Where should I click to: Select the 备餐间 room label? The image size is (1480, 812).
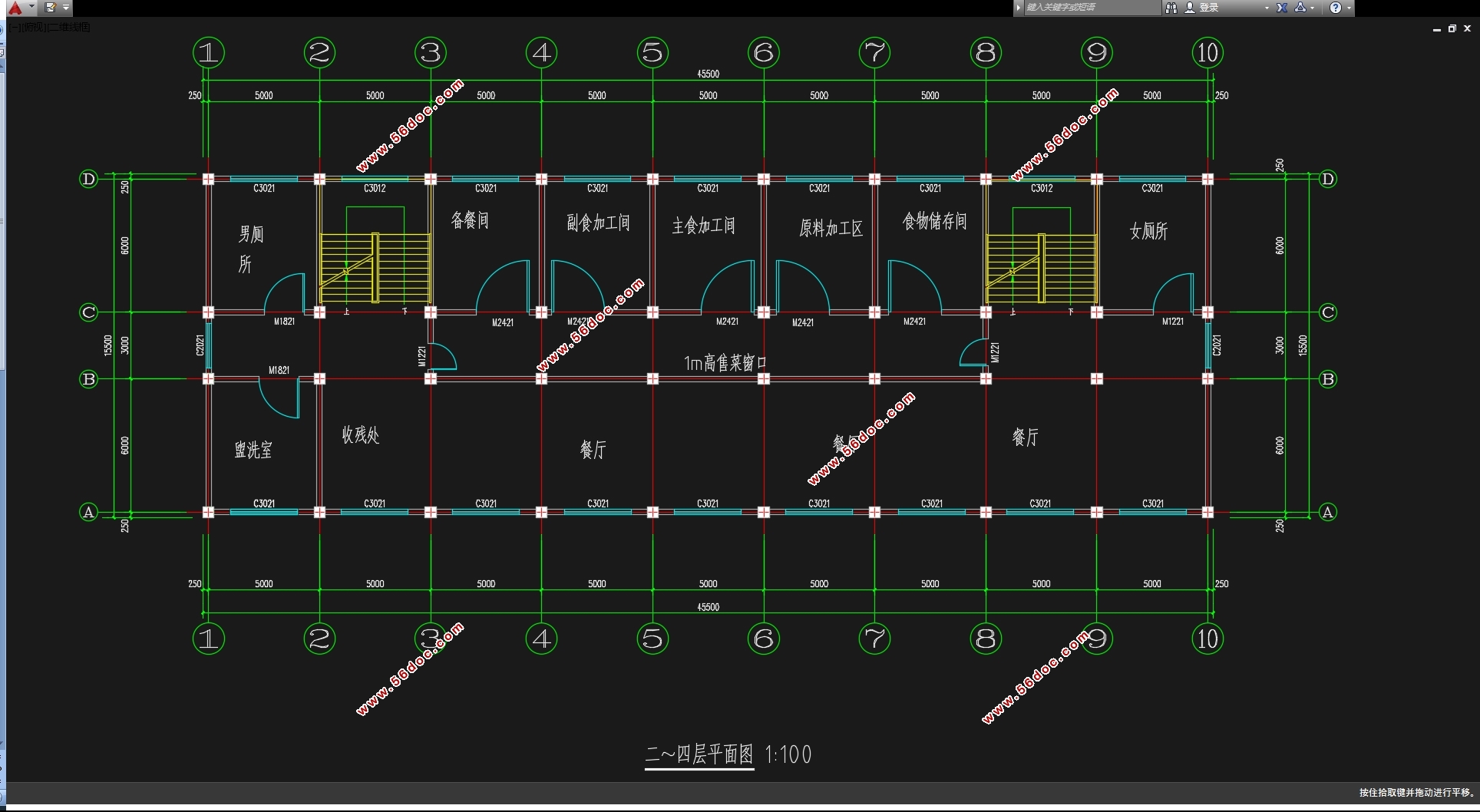470,220
